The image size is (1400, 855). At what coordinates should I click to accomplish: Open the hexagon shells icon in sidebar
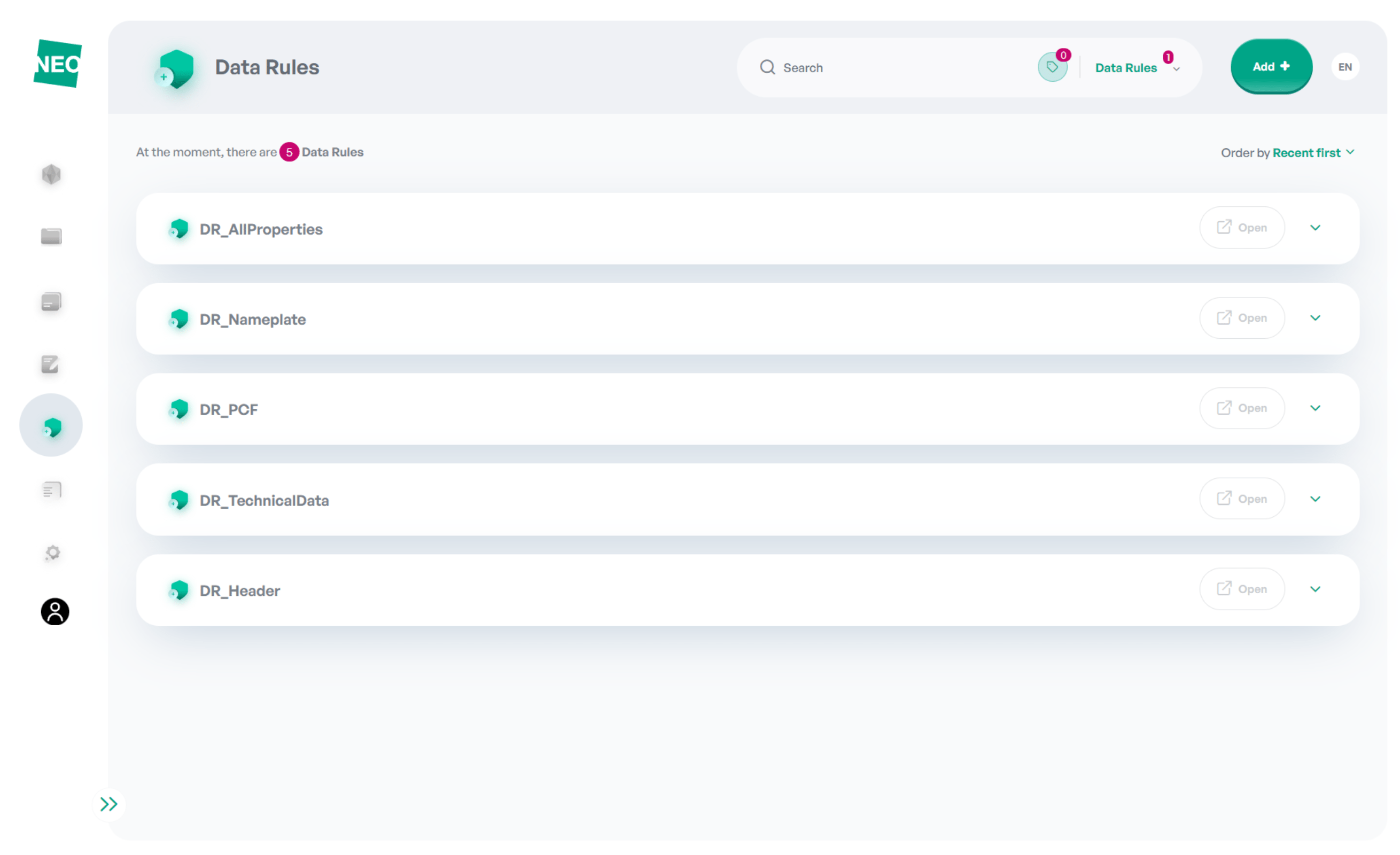tap(51, 174)
